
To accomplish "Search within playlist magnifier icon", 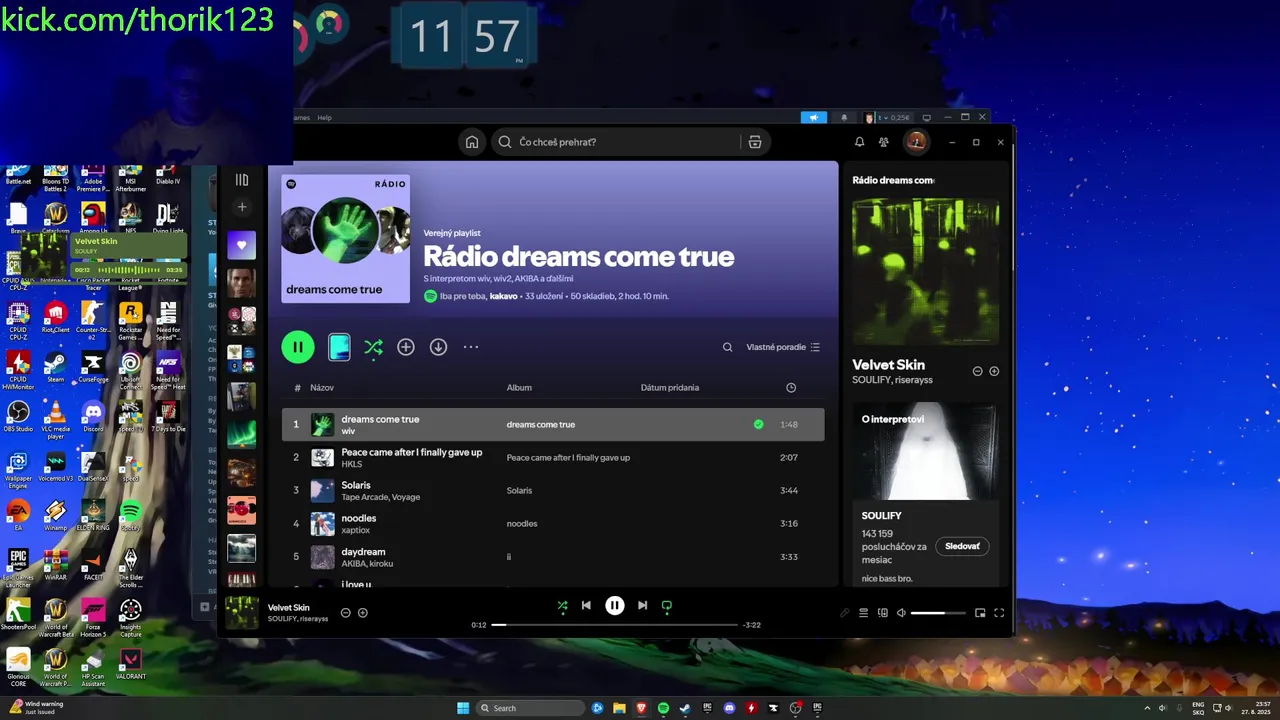I will (x=728, y=347).
